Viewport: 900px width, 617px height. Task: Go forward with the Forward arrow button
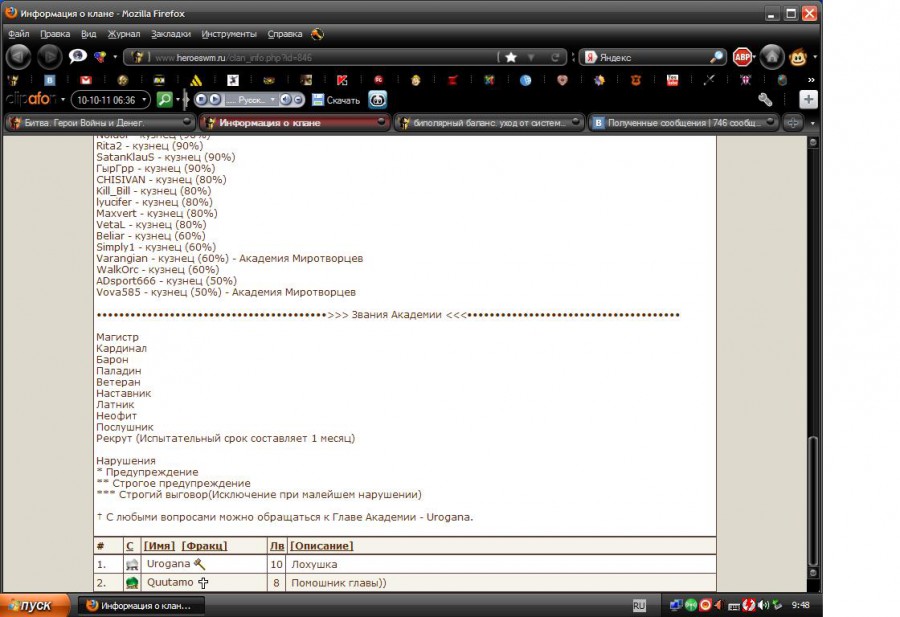pyautogui.click(x=50, y=57)
